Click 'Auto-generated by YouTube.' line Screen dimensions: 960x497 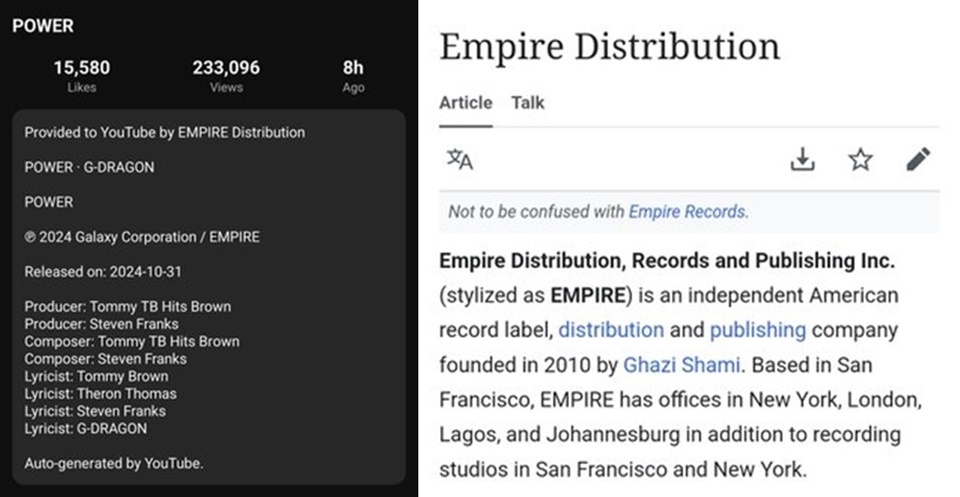114,463
